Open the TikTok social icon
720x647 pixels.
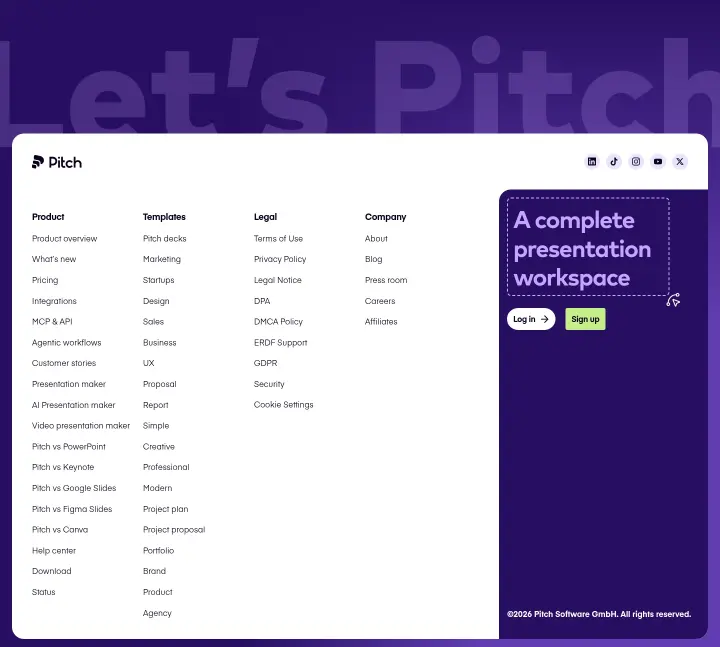point(614,162)
